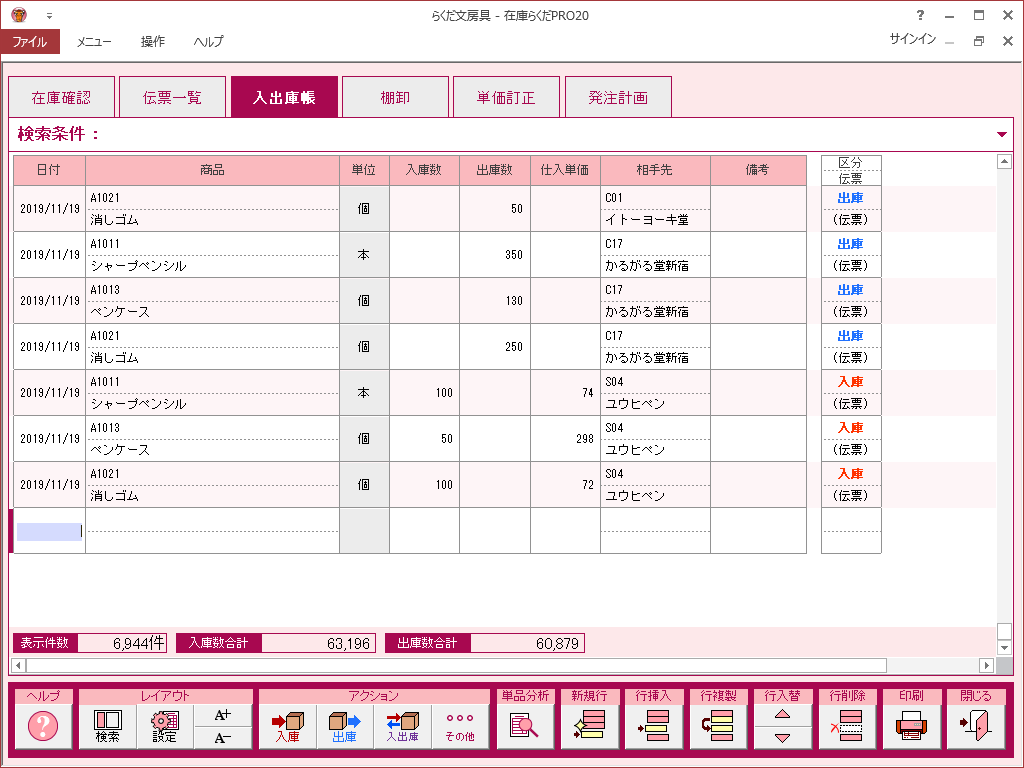The height and width of the screenshot is (768, 1024).
Task: Click the サインイン link
Action: click(912, 39)
